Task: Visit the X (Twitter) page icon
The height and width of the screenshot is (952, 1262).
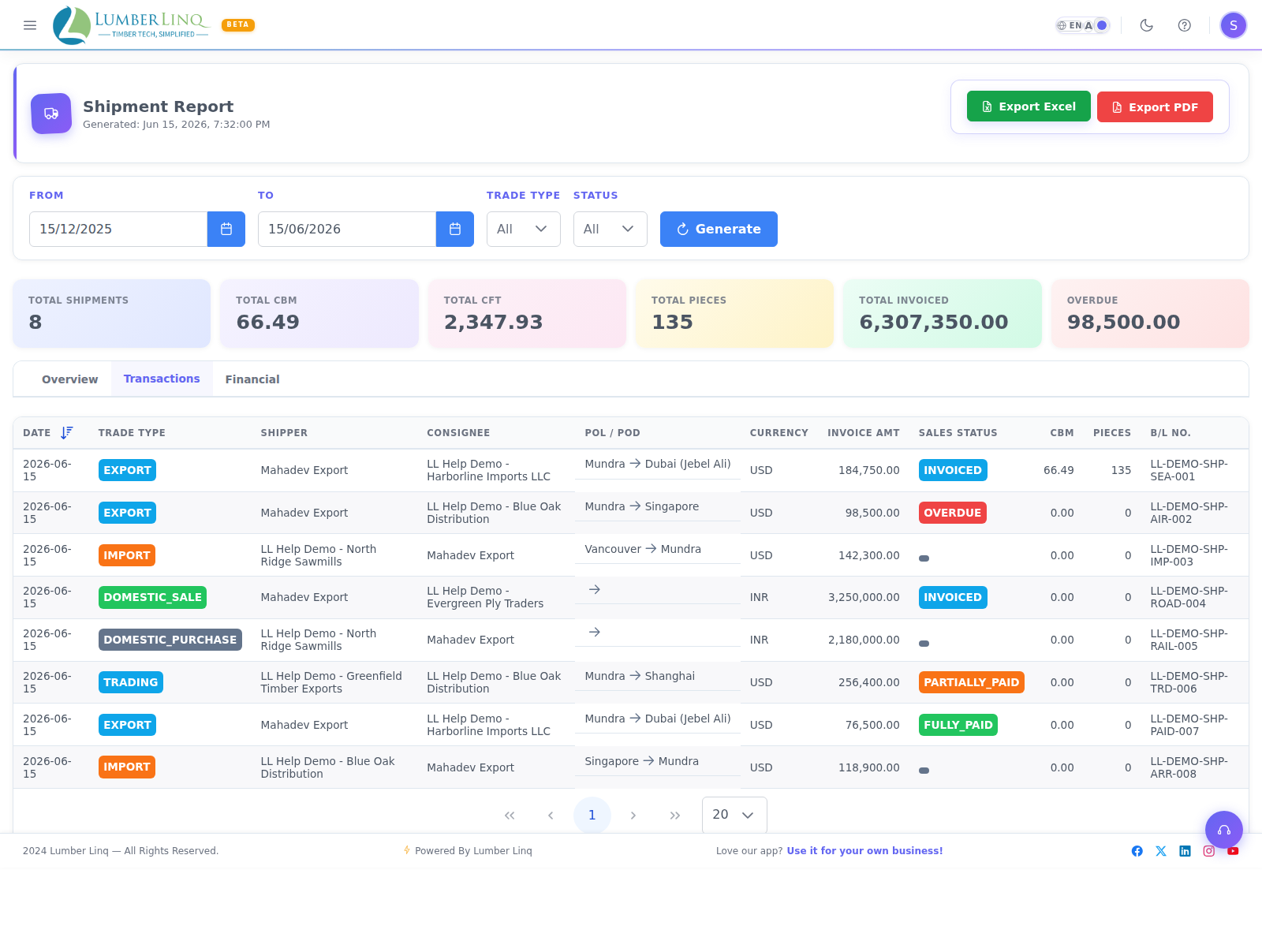Action: click(1161, 851)
